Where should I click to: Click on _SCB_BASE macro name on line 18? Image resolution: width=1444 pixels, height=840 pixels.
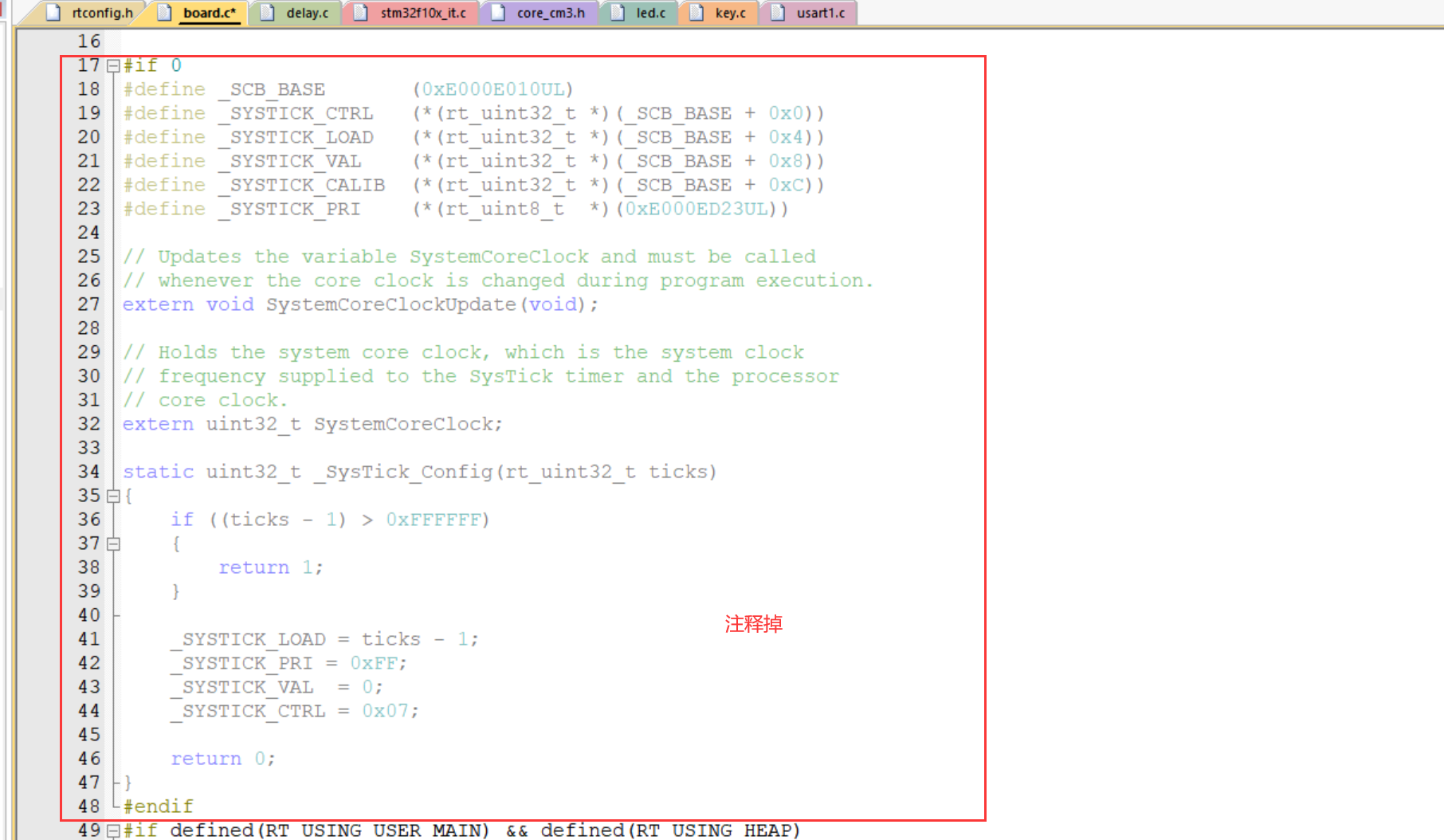click(x=272, y=89)
